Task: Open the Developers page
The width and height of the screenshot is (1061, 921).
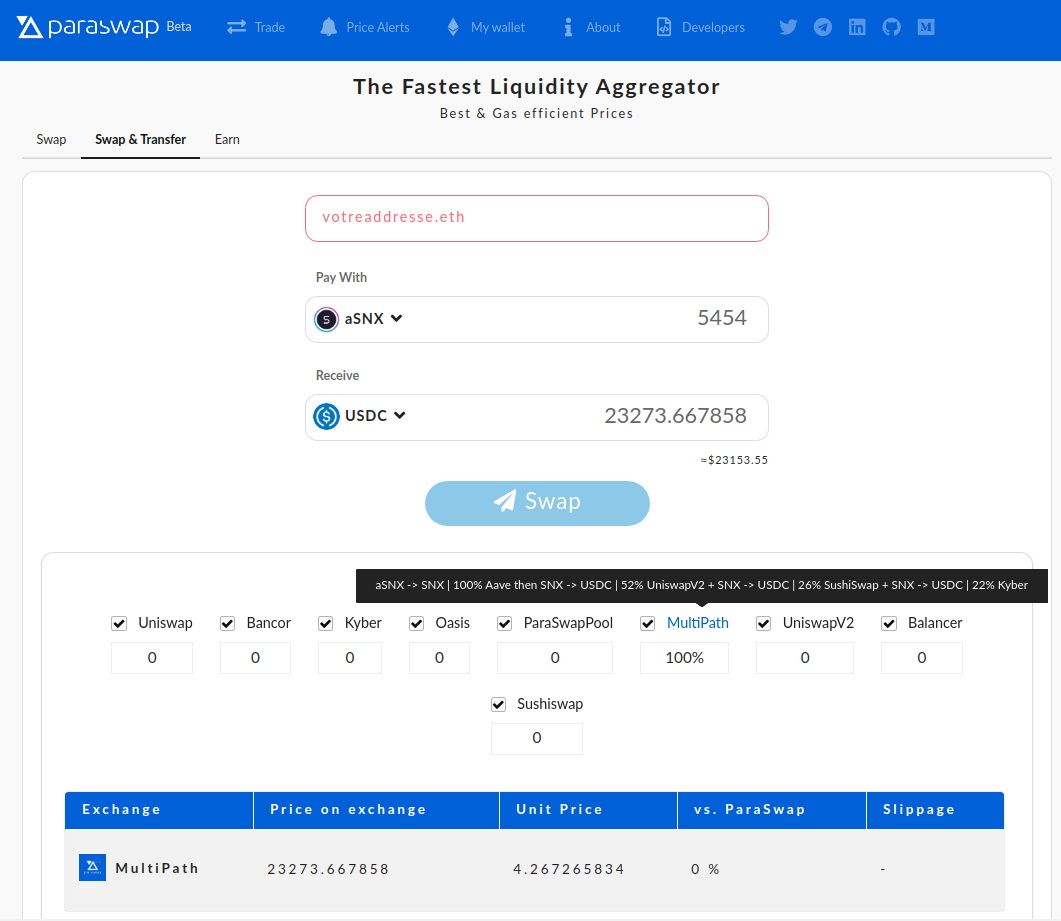Action: tap(713, 27)
